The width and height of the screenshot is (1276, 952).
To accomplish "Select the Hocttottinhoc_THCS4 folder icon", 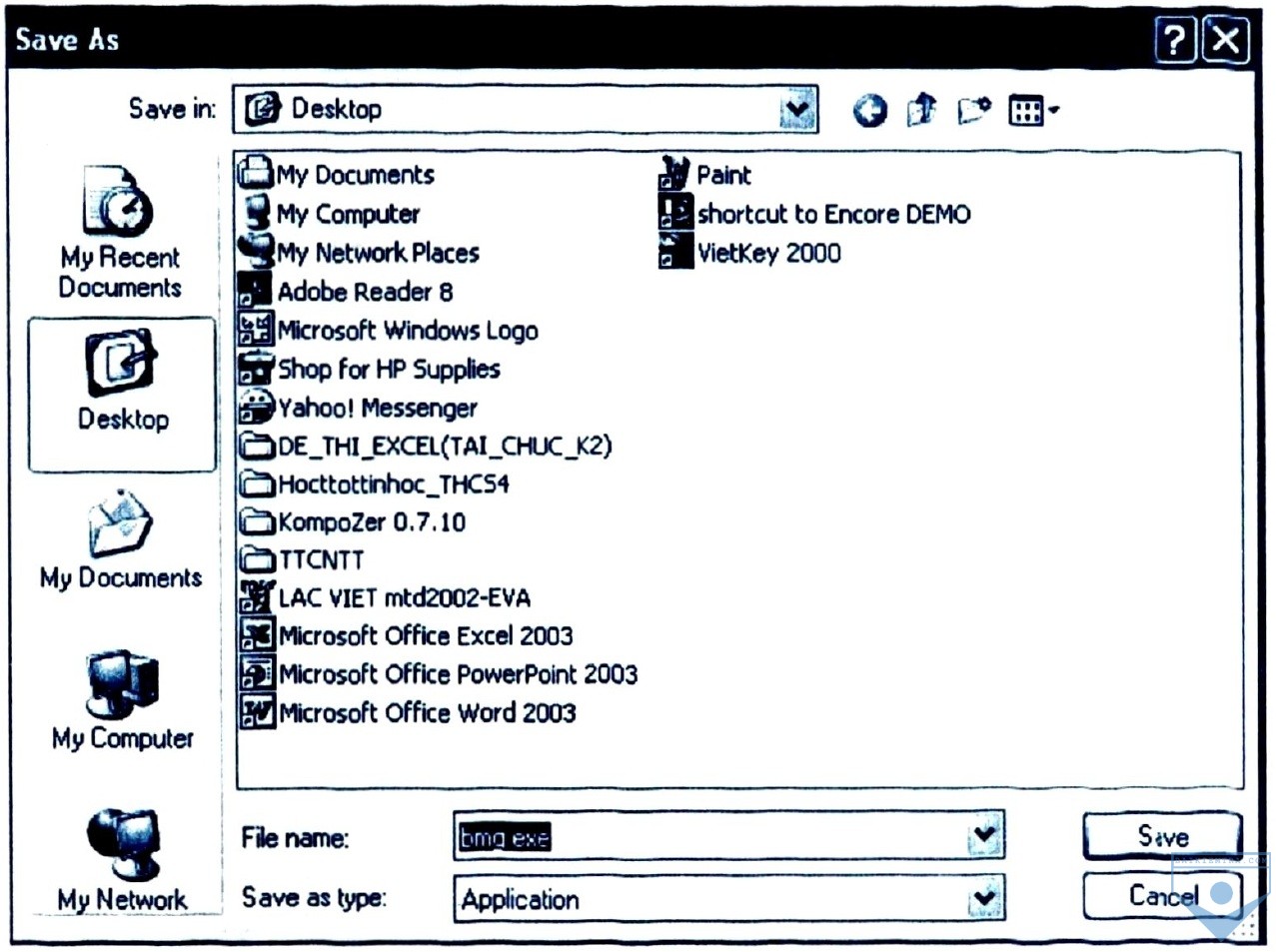I will click(x=257, y=483).
